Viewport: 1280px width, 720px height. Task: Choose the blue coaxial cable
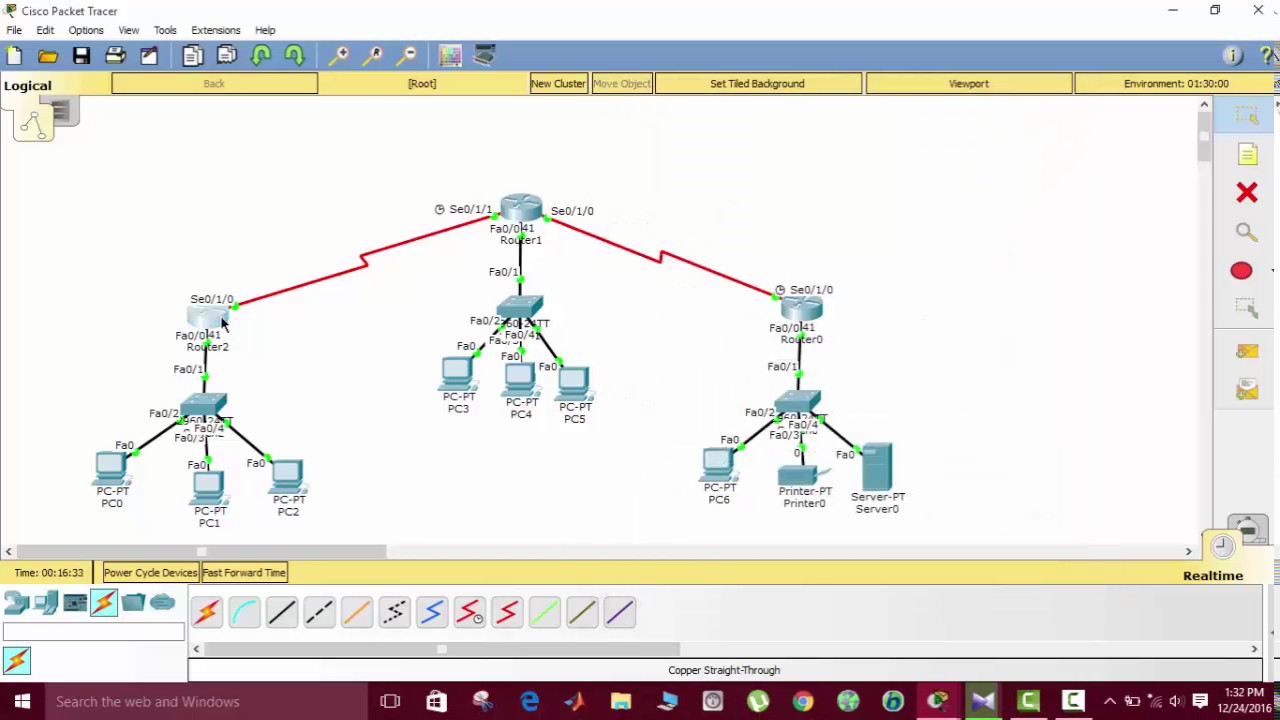(x=432, y=612)
